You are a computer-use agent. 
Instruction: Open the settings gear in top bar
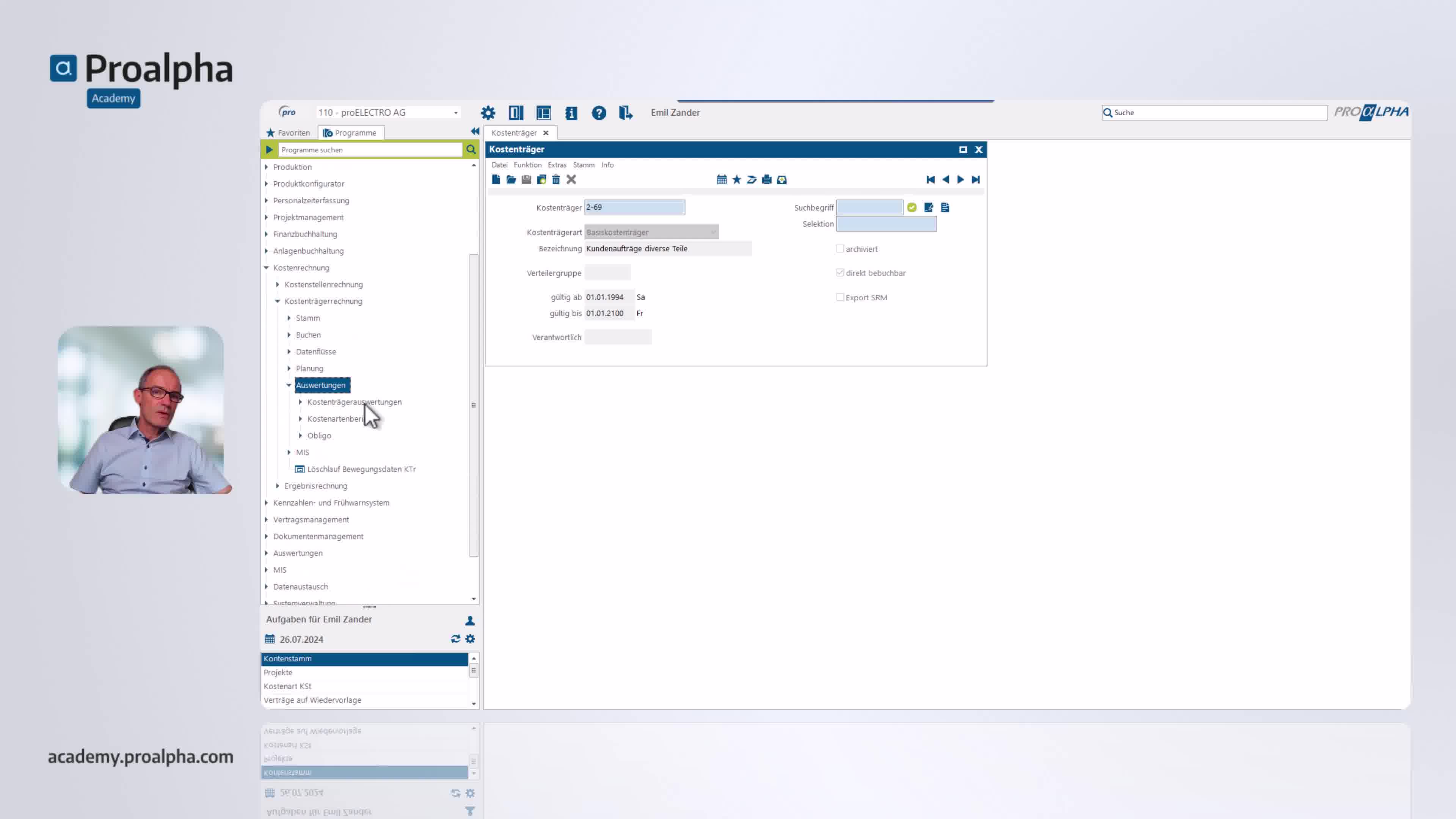pyautogui.click(x=488, y=113)
